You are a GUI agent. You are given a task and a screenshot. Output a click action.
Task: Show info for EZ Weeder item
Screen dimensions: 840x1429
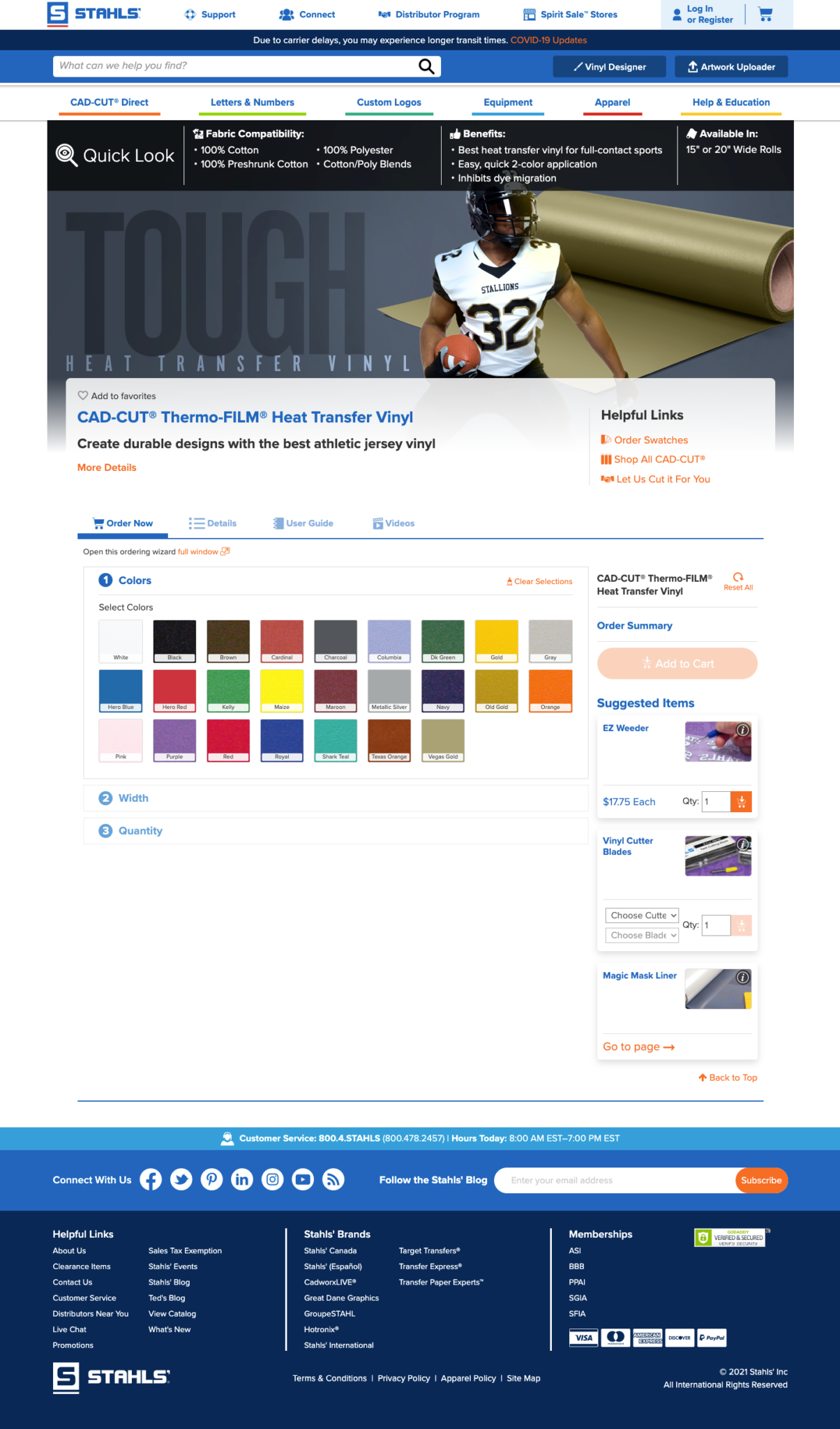(x=743, y=730)
